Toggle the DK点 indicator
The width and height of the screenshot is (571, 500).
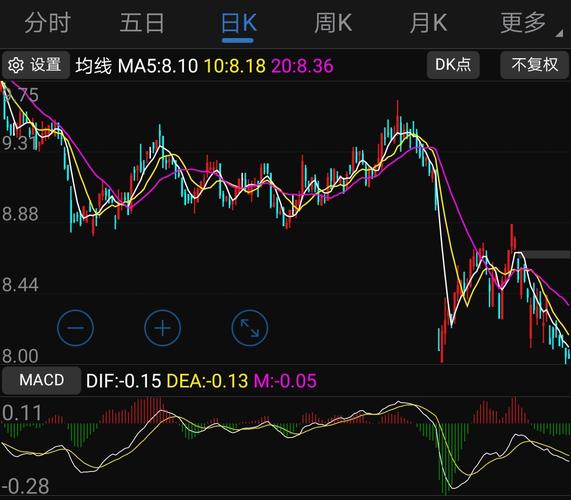[453, 65]
